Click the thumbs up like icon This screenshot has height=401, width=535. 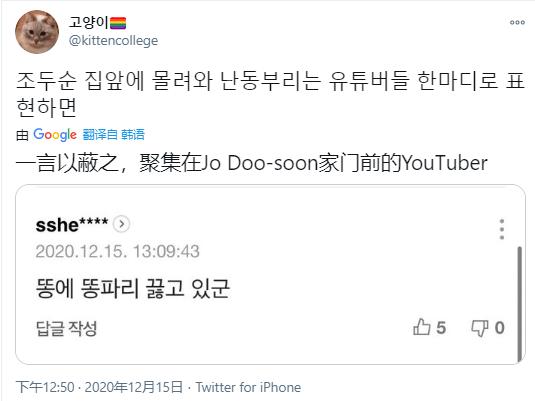coord(421,327)
